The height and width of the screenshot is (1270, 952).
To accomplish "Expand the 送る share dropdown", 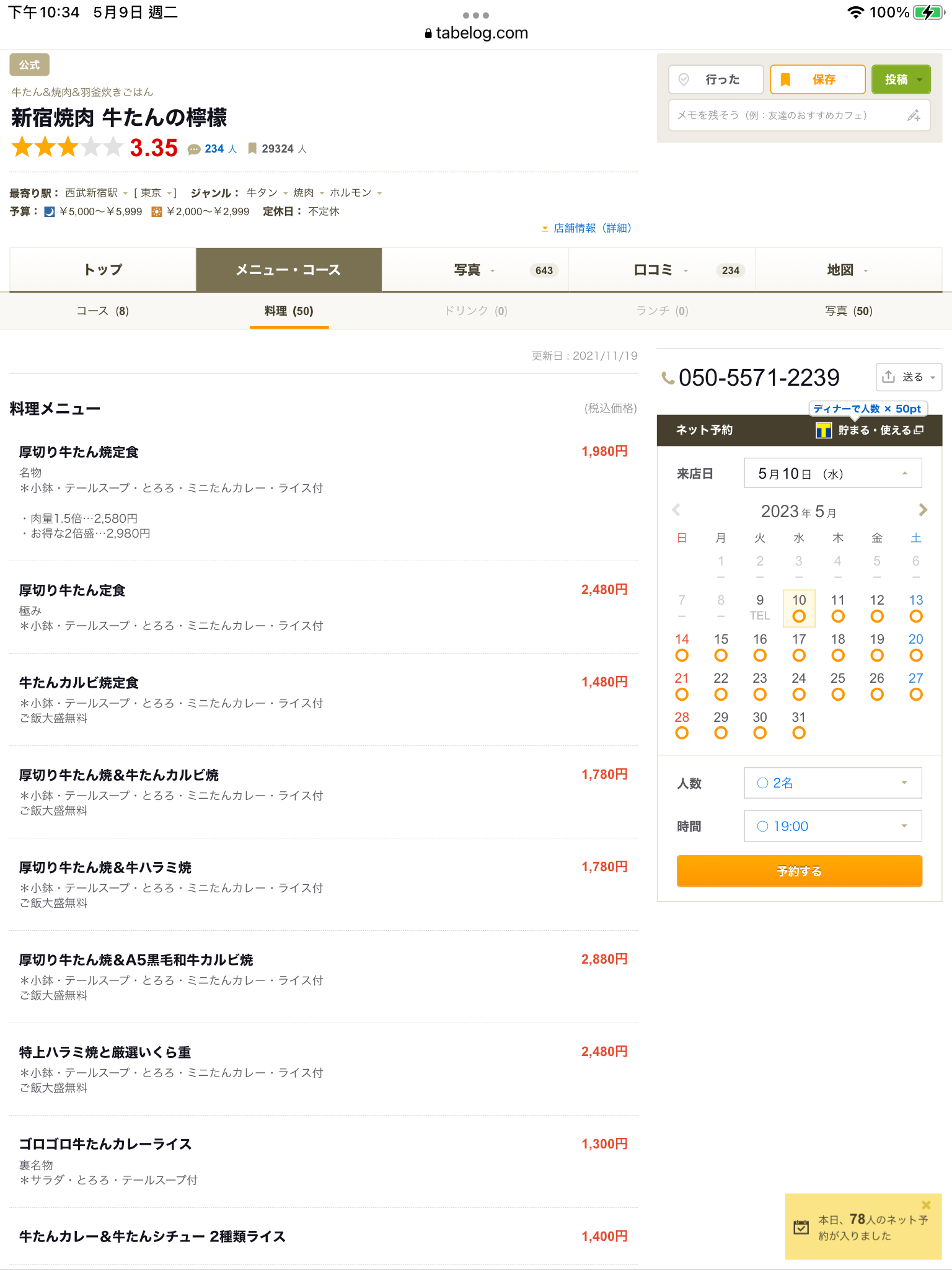I will (x=932, y=377).
